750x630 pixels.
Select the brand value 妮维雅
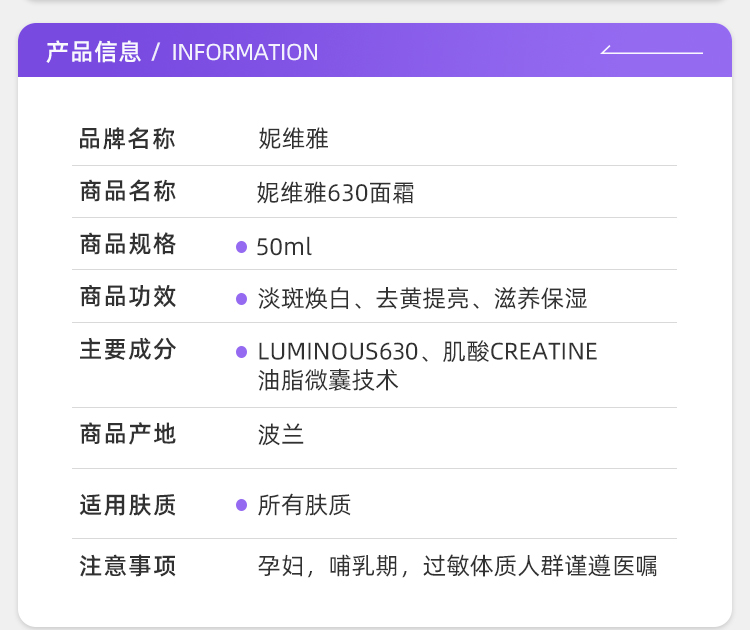point(293,139)
